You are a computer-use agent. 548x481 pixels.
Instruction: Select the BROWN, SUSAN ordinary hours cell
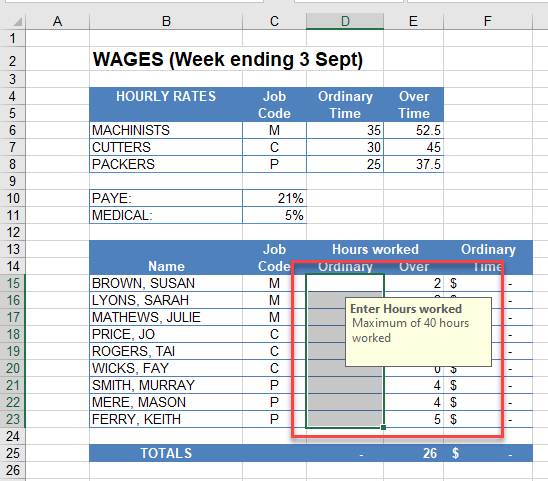[x=345, y=283]
